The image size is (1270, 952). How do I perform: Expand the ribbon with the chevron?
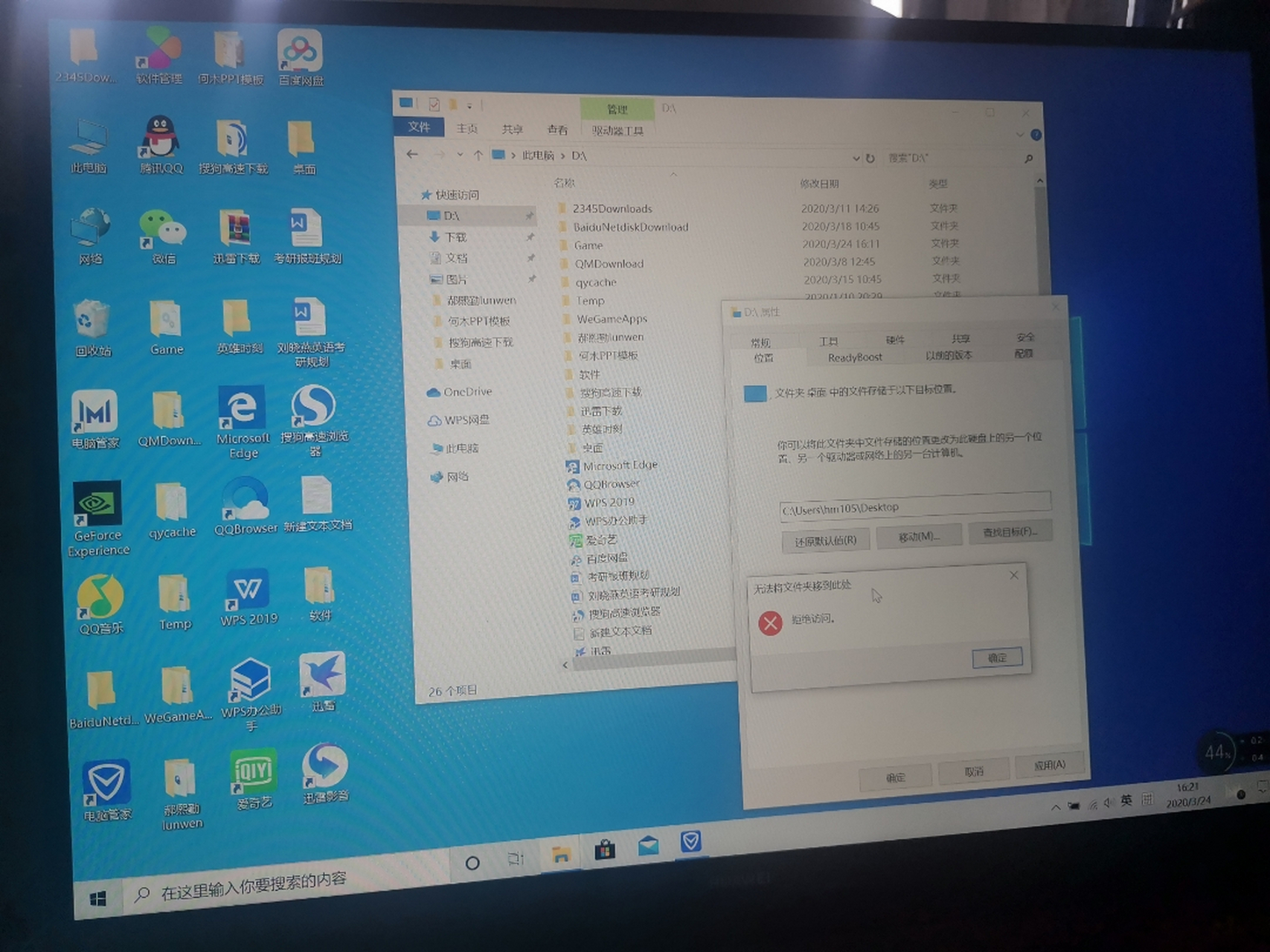(x=1020, y=135)
